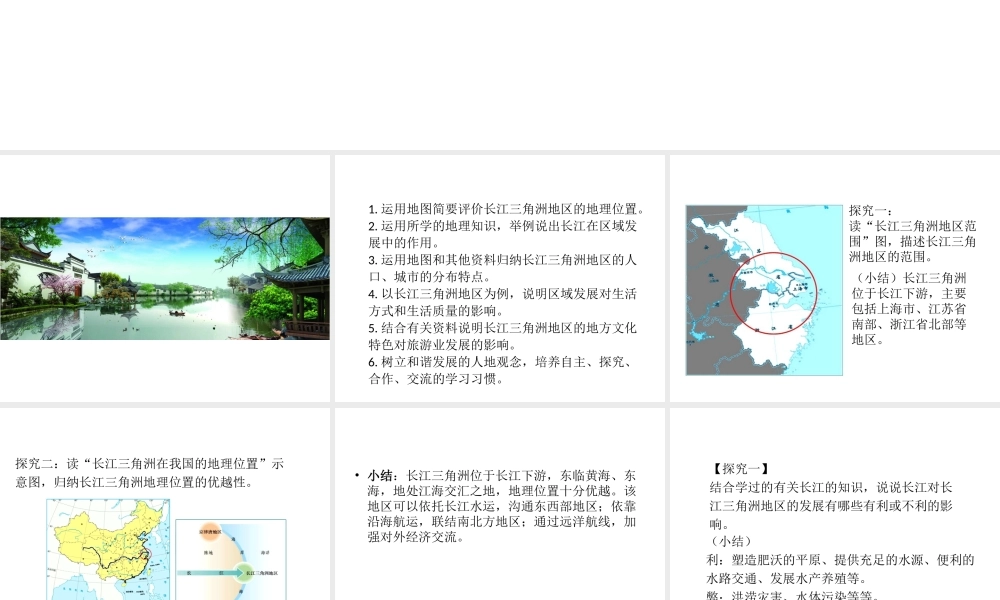The height and width of the screenshot is (600, 1000).
Task: Click objective 5 about 旅游业发展的影响
Action: point(503,336)
